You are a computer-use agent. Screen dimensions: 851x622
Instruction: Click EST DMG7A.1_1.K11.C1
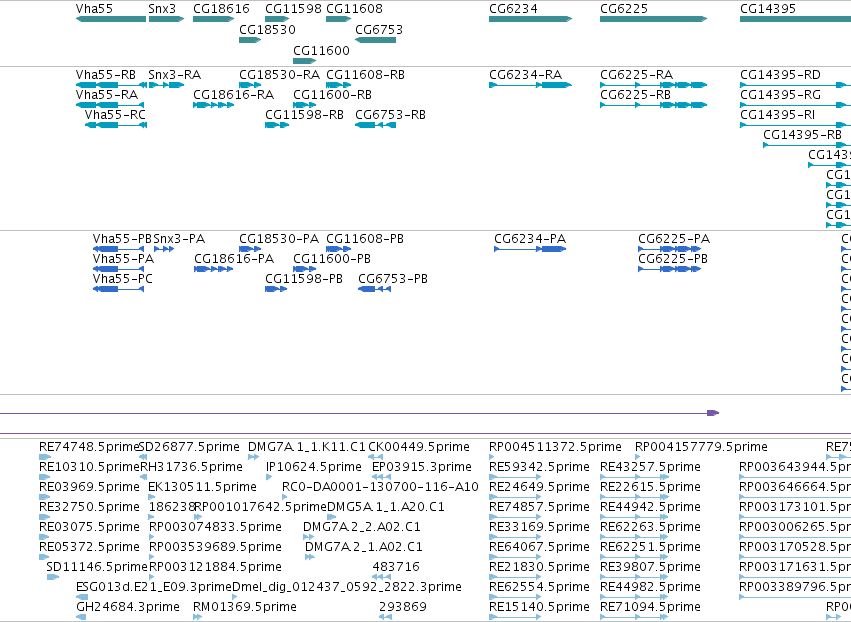coord(307,447)
